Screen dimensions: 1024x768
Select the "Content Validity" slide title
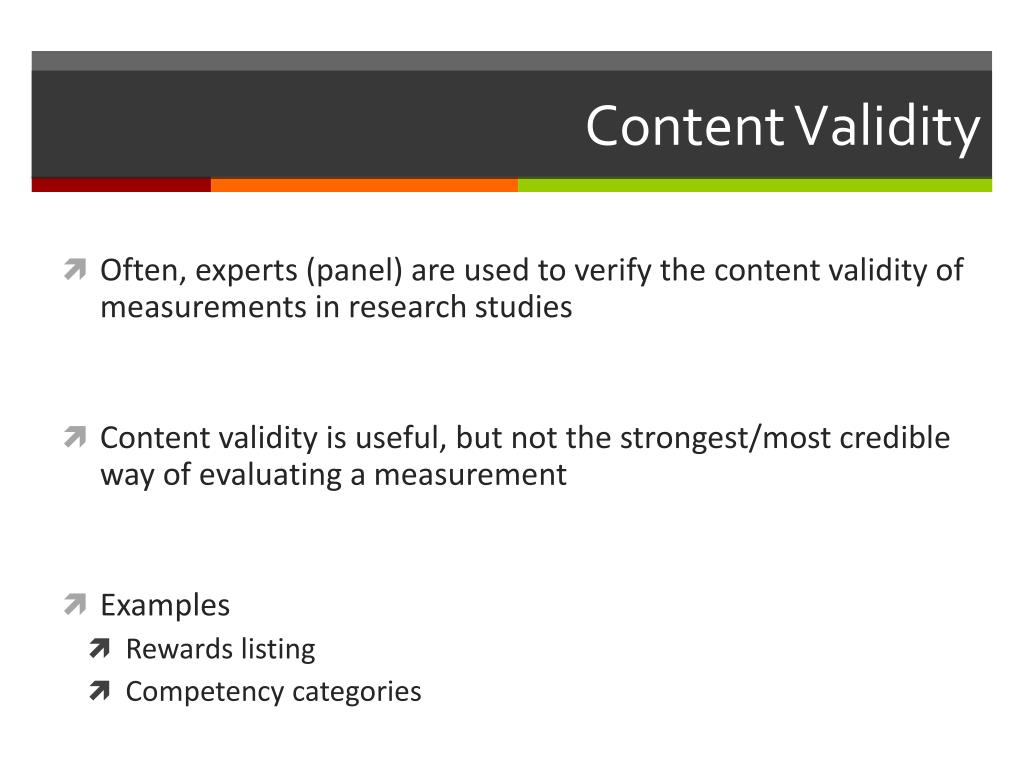(x=782, y=127)
